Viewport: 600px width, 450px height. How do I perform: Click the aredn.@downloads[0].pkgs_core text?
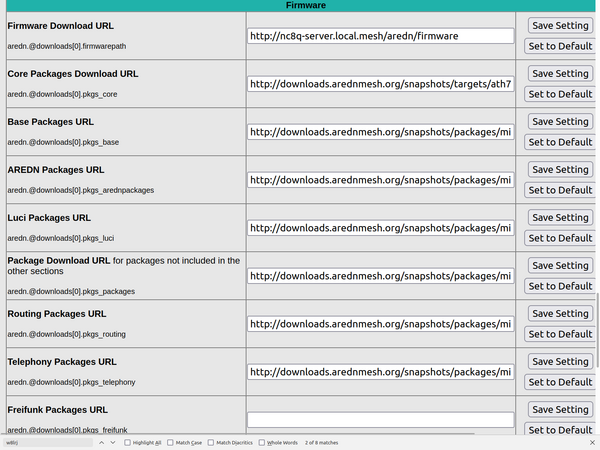62,94
